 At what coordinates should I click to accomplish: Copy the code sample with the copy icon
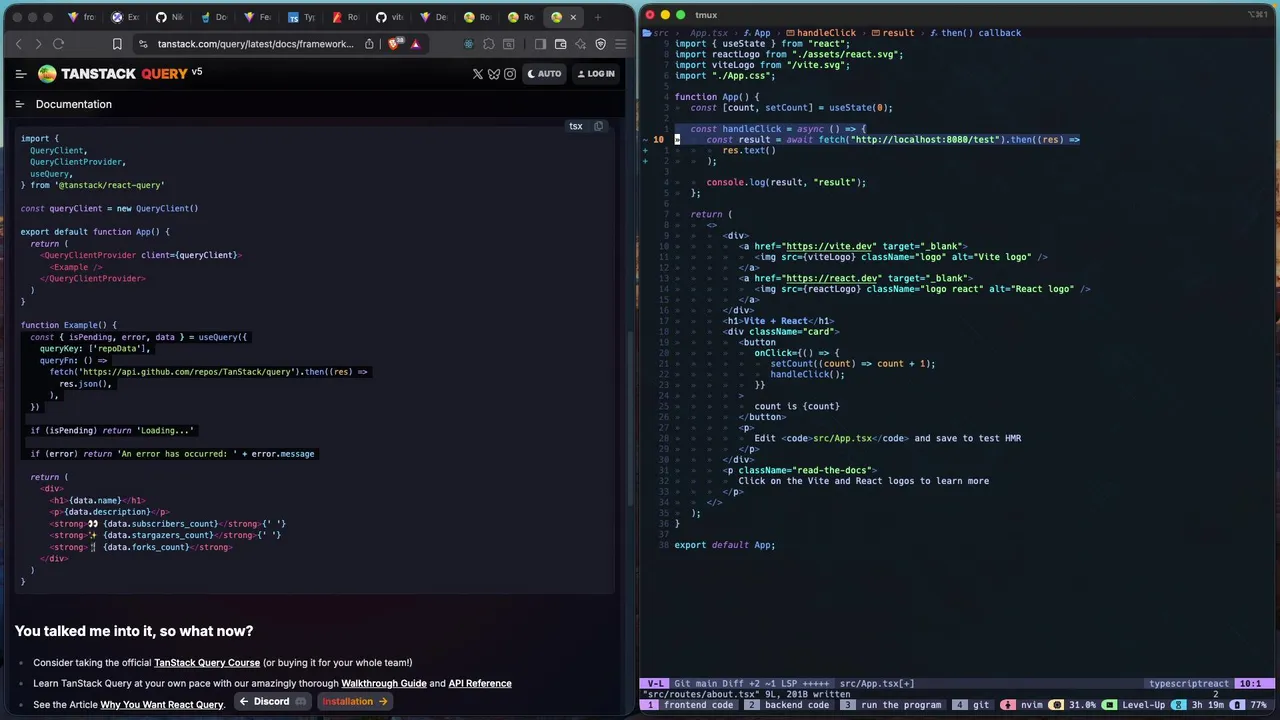tap(598, 126)
